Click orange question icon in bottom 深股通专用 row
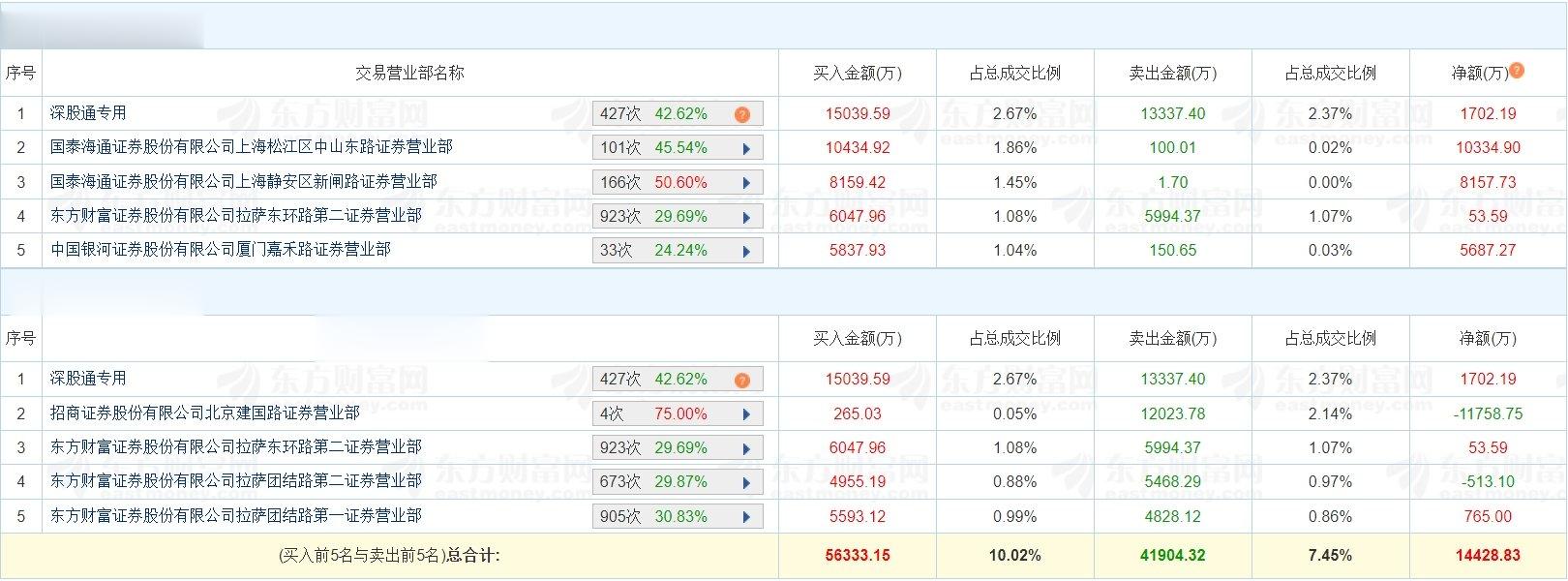The width and height of the screenshot is (1568, 581). [741, 380]
